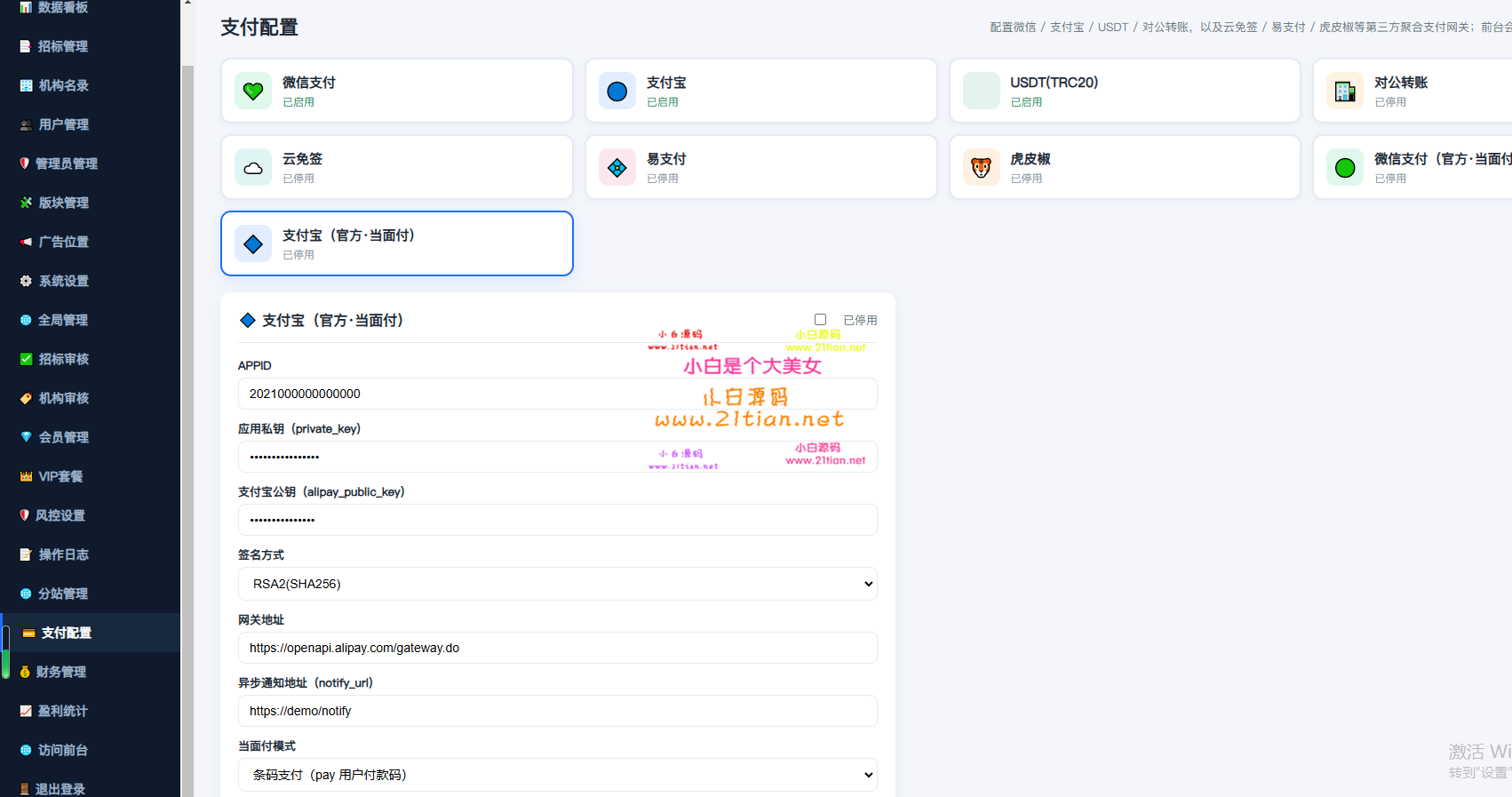Click the sidebar vertical scrollbar
The width and height of the screenshot is (1512, 797).
pyautogui.click(x=187, y=431)
